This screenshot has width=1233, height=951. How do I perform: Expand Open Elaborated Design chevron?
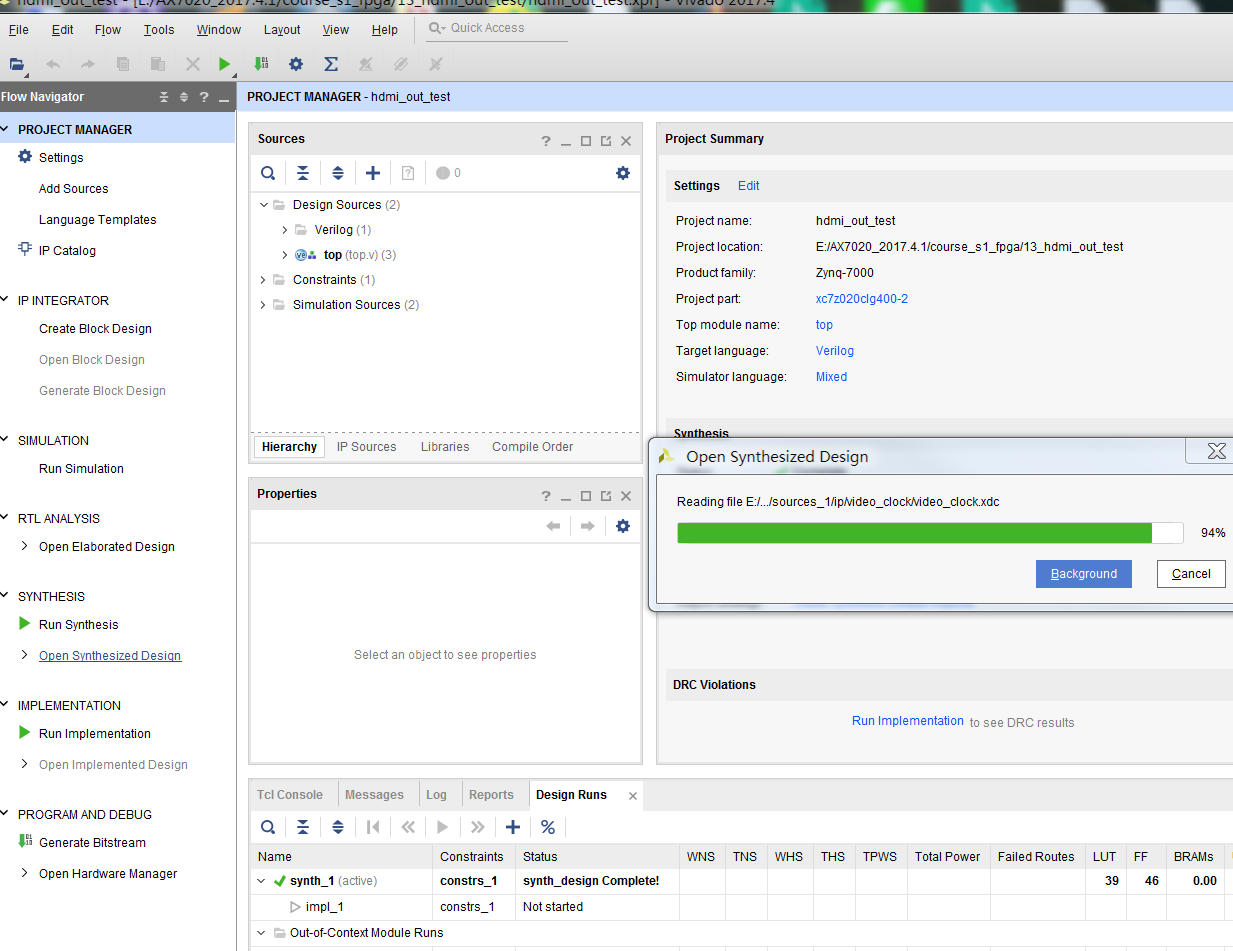coord(25,546)
